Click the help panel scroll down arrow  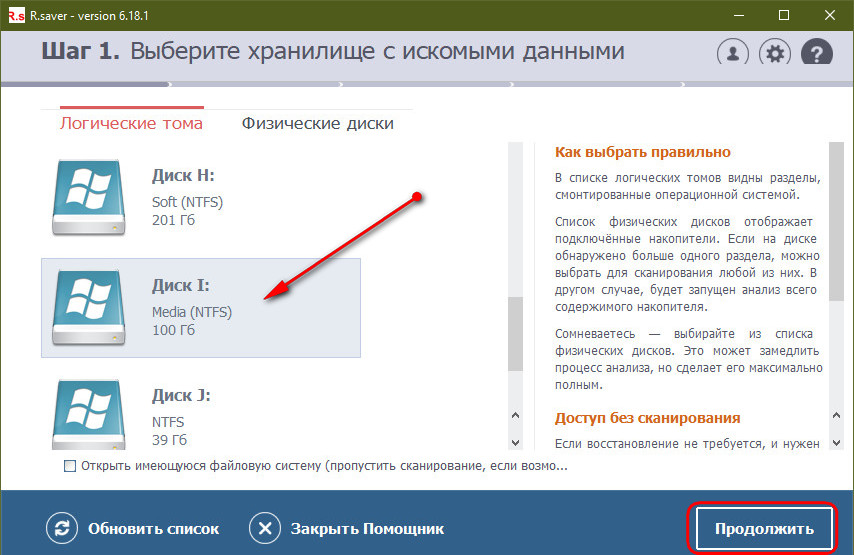tap(836, 442)
